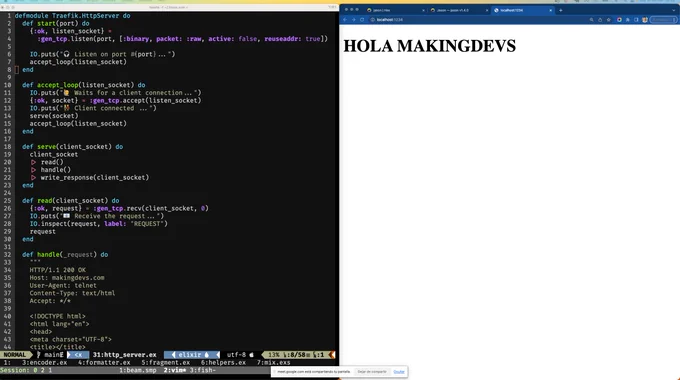Click :gen_tcp.accept(listen_socket) on line 12

point(145,101)
